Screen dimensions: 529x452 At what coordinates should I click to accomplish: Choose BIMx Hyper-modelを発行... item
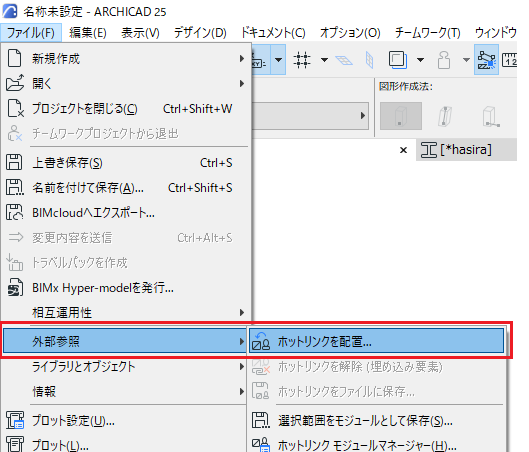coord(126,288)
